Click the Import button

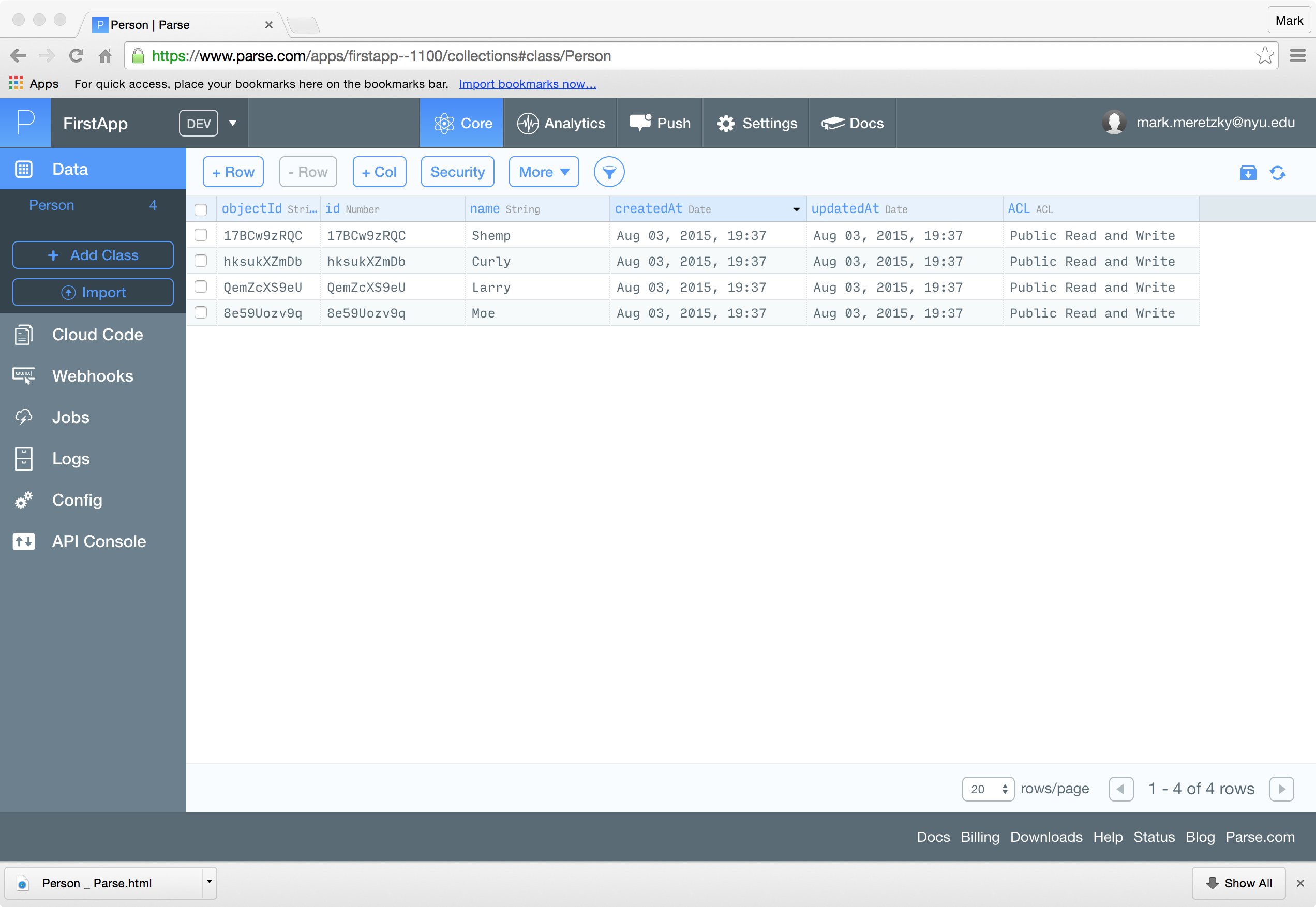pyautogui.click(x=93, y=292)
